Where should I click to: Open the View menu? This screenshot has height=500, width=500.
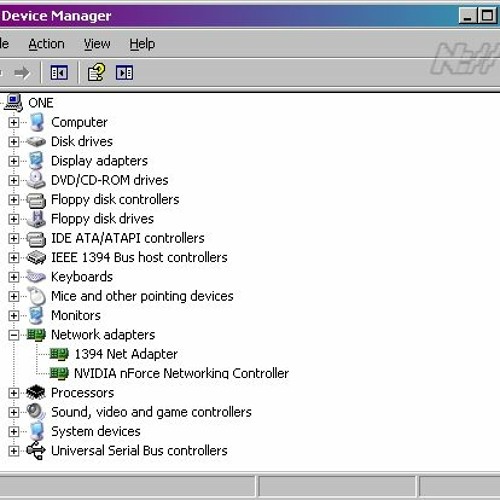(x=97, y=44)
